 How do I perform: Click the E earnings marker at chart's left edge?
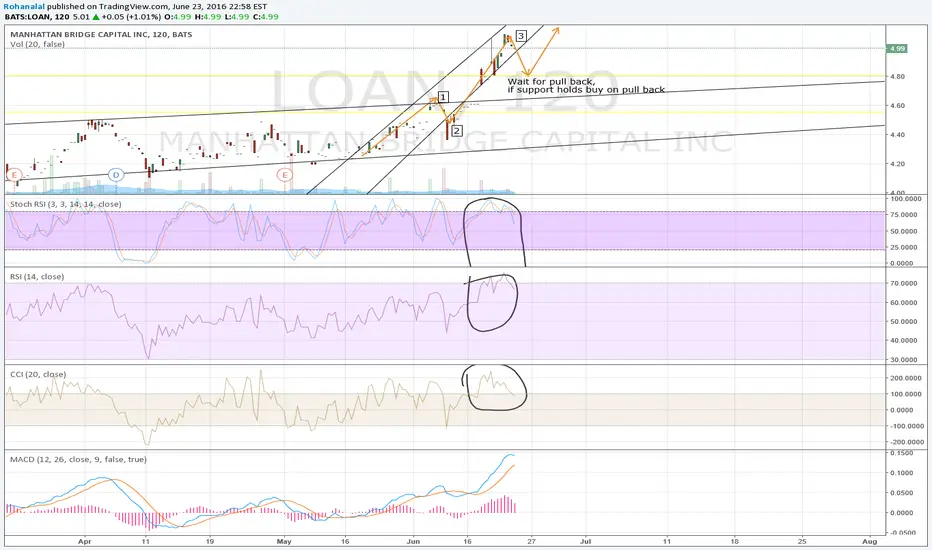coord(14,175)
